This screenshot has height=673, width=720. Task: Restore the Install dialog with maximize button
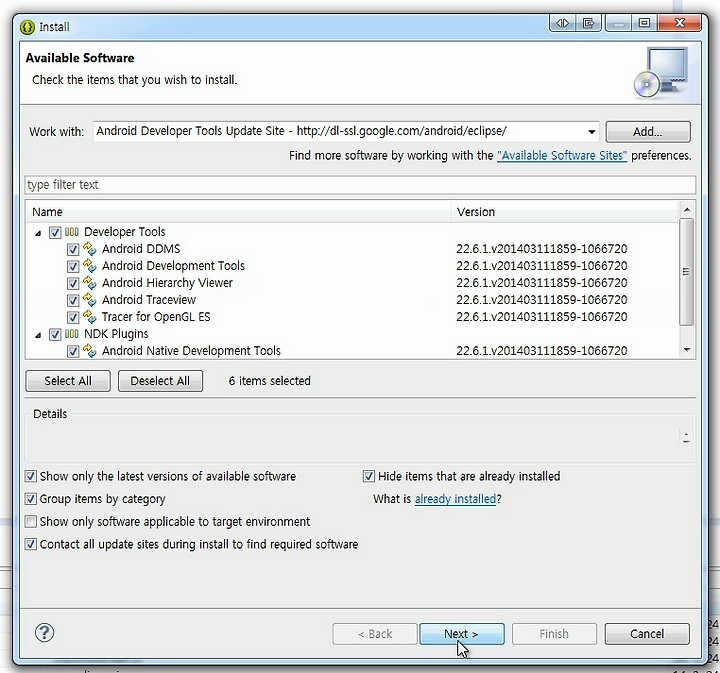click(x=644, y=23)
